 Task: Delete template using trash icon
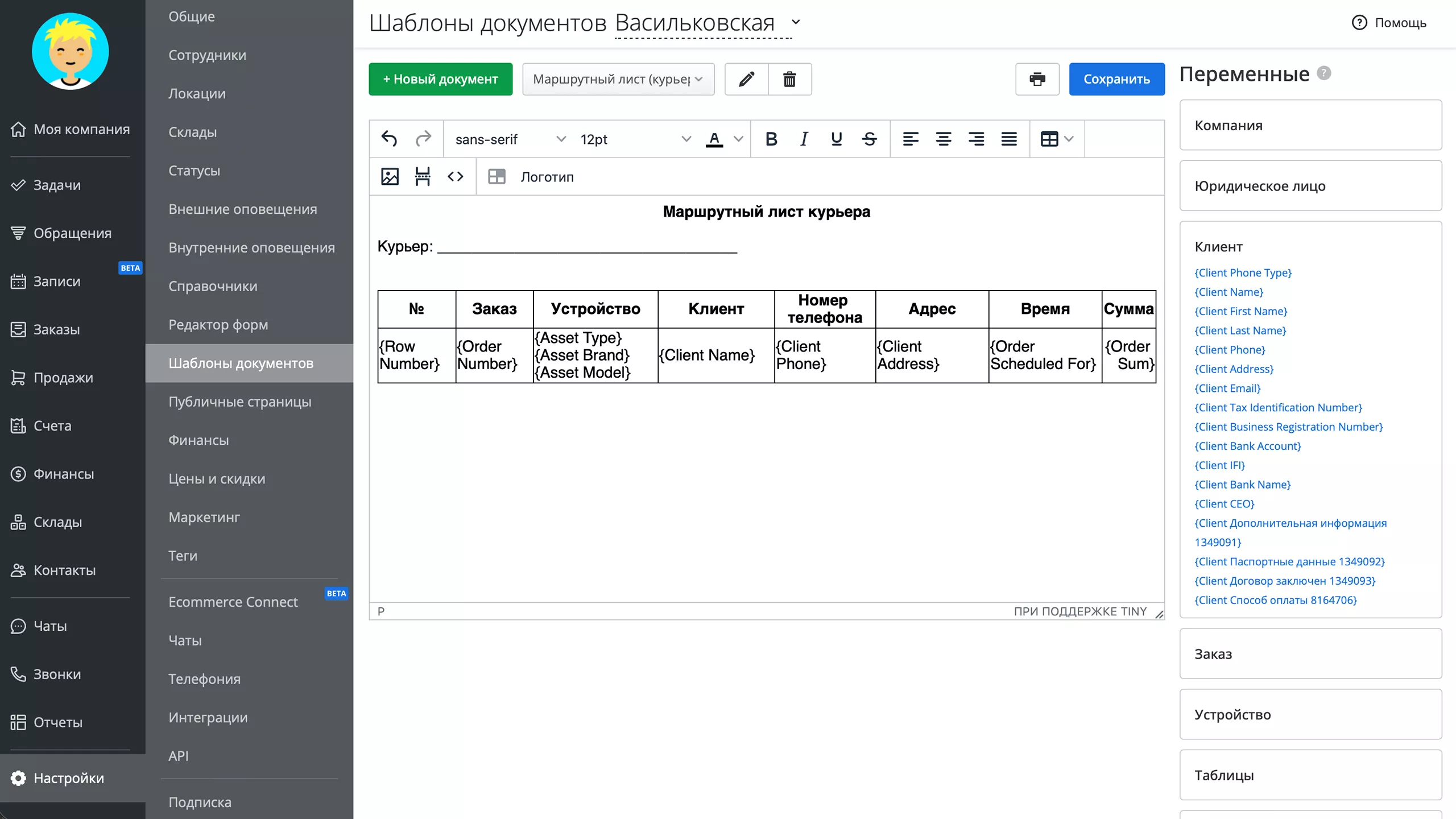click(789, 79)
